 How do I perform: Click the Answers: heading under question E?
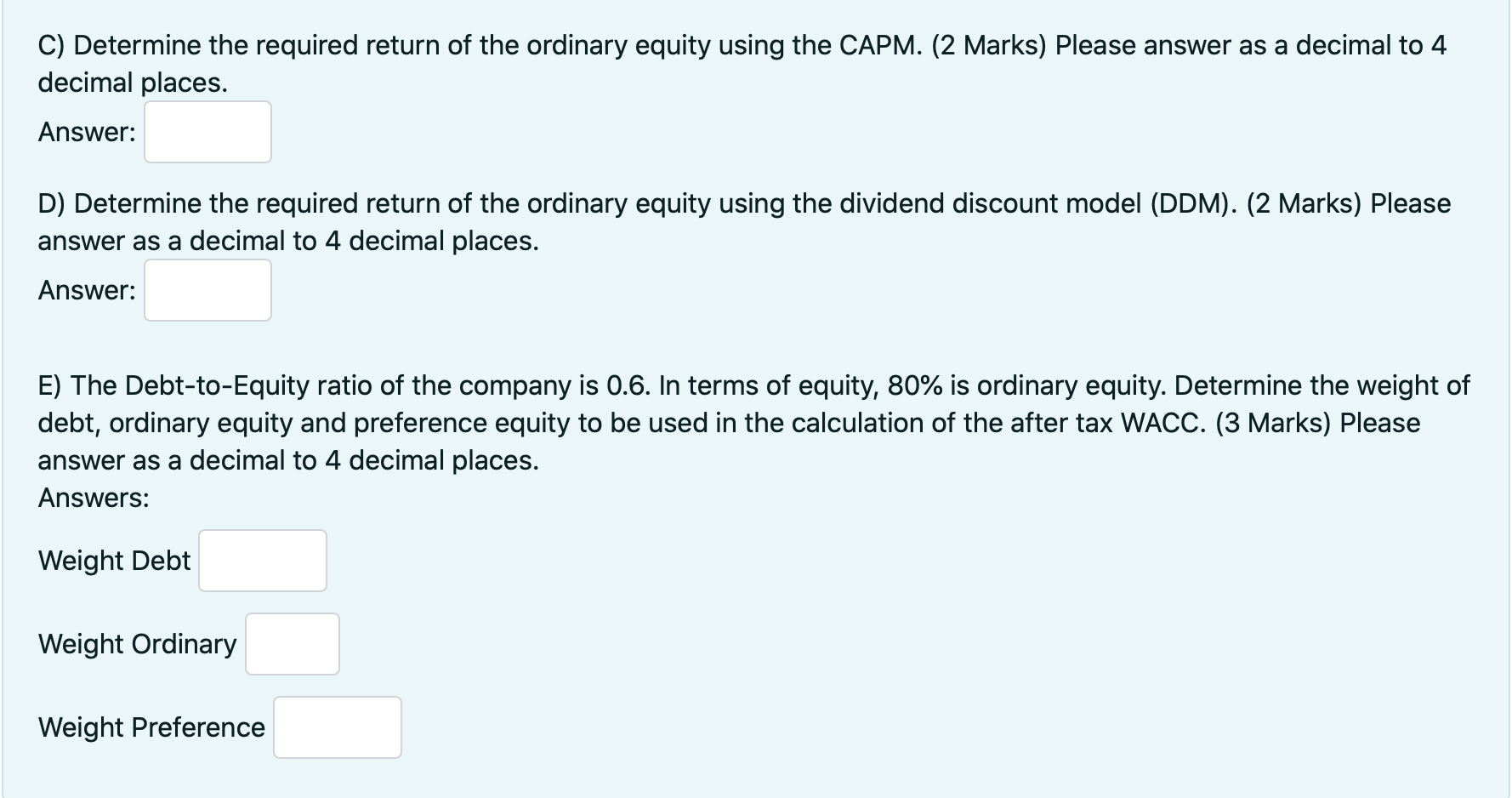pyautogui.click(x=94, y=497)
